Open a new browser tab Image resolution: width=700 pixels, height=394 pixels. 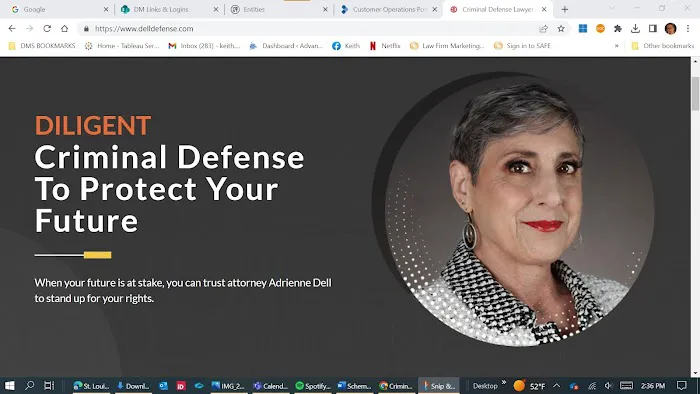[x=565, y=9]
